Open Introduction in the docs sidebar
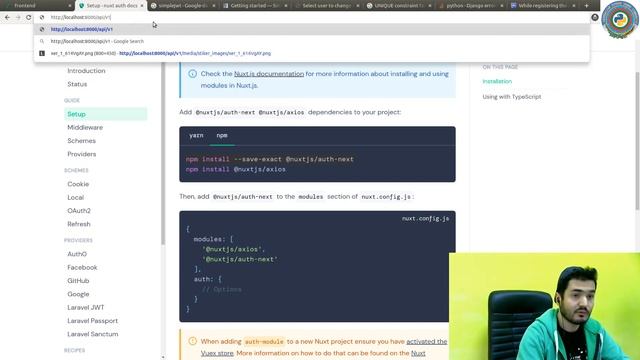This screenshot has height=360, width=640. (86, 71)
